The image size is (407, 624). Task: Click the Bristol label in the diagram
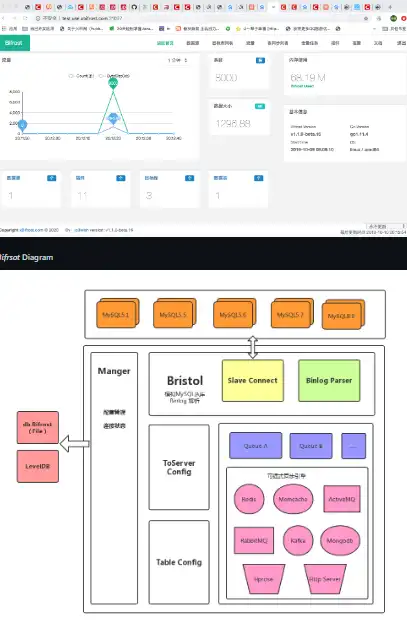185,380
